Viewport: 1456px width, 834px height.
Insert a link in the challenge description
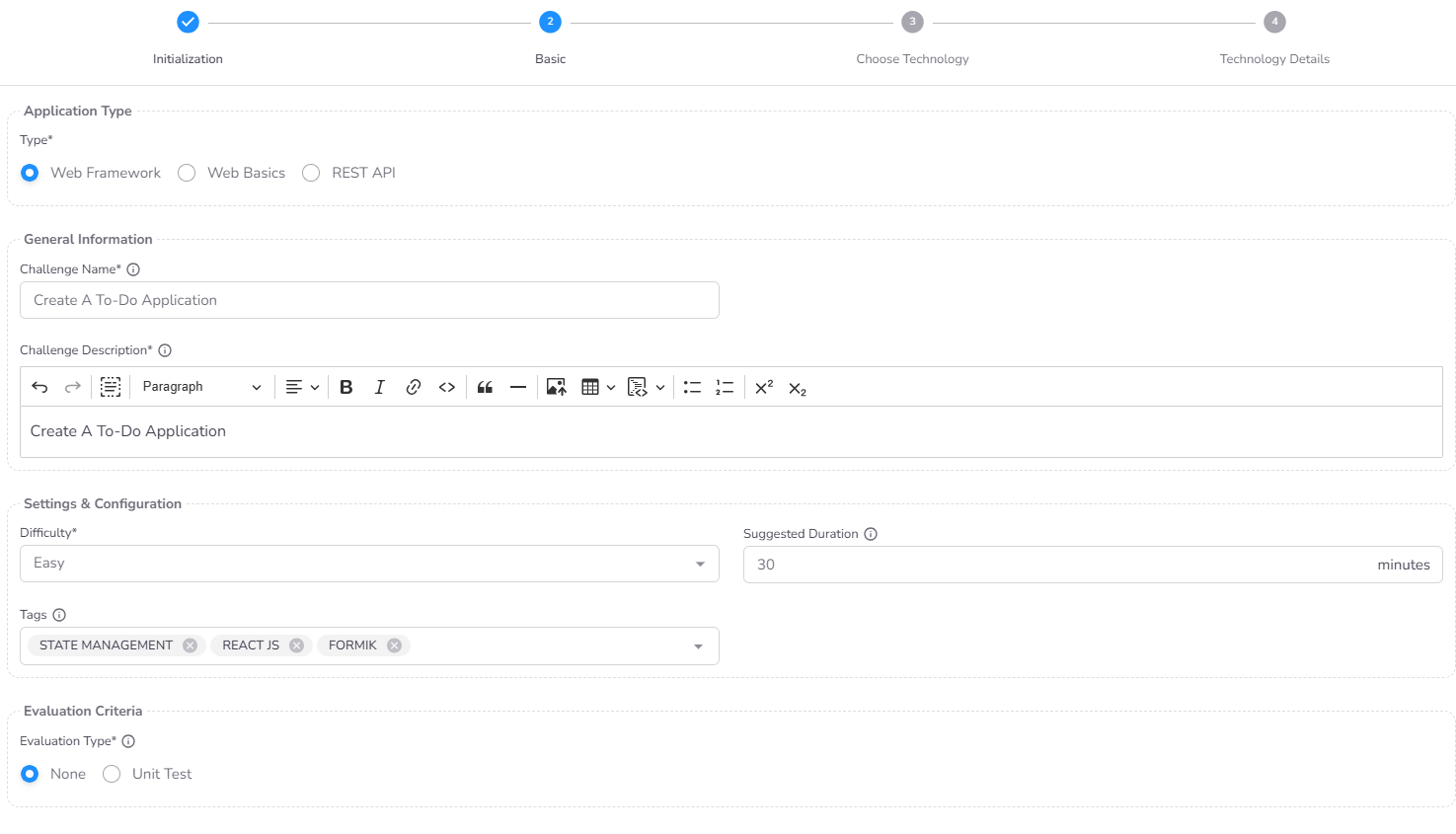[414, 387]
